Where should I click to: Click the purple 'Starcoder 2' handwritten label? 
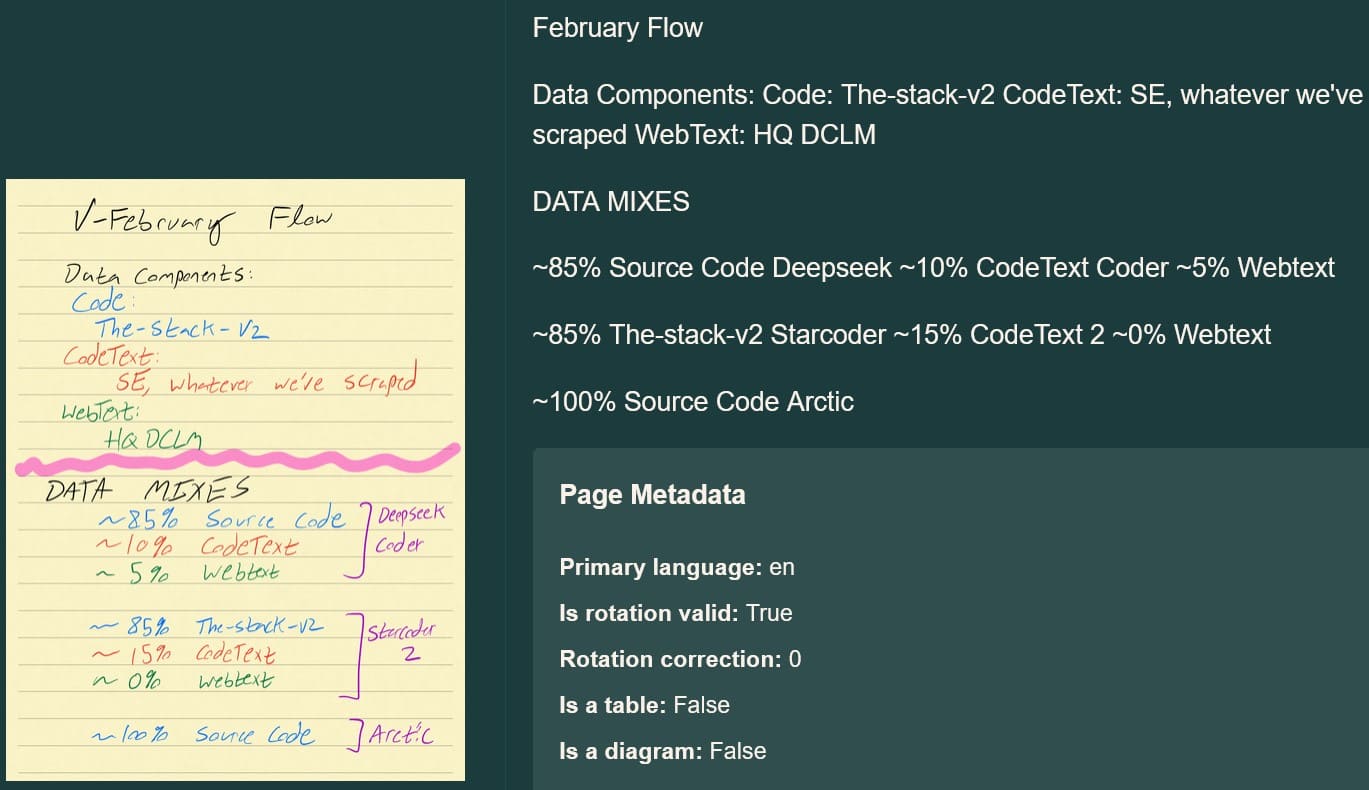(x=400, y=641)
